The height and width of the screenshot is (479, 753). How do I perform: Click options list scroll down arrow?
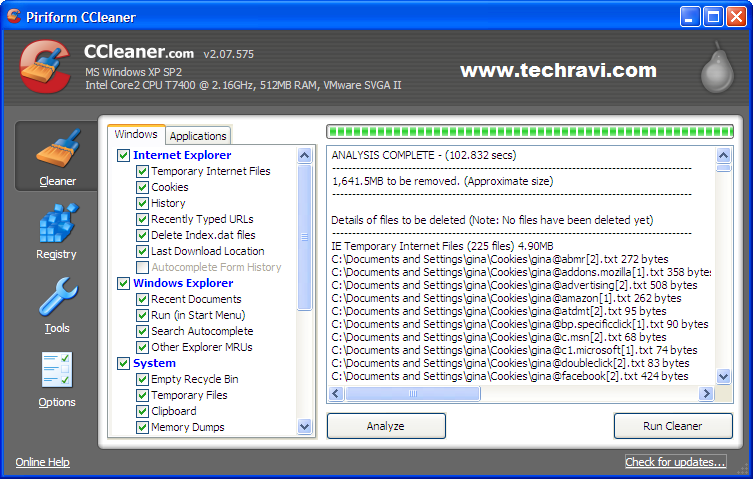pos(304,426)
